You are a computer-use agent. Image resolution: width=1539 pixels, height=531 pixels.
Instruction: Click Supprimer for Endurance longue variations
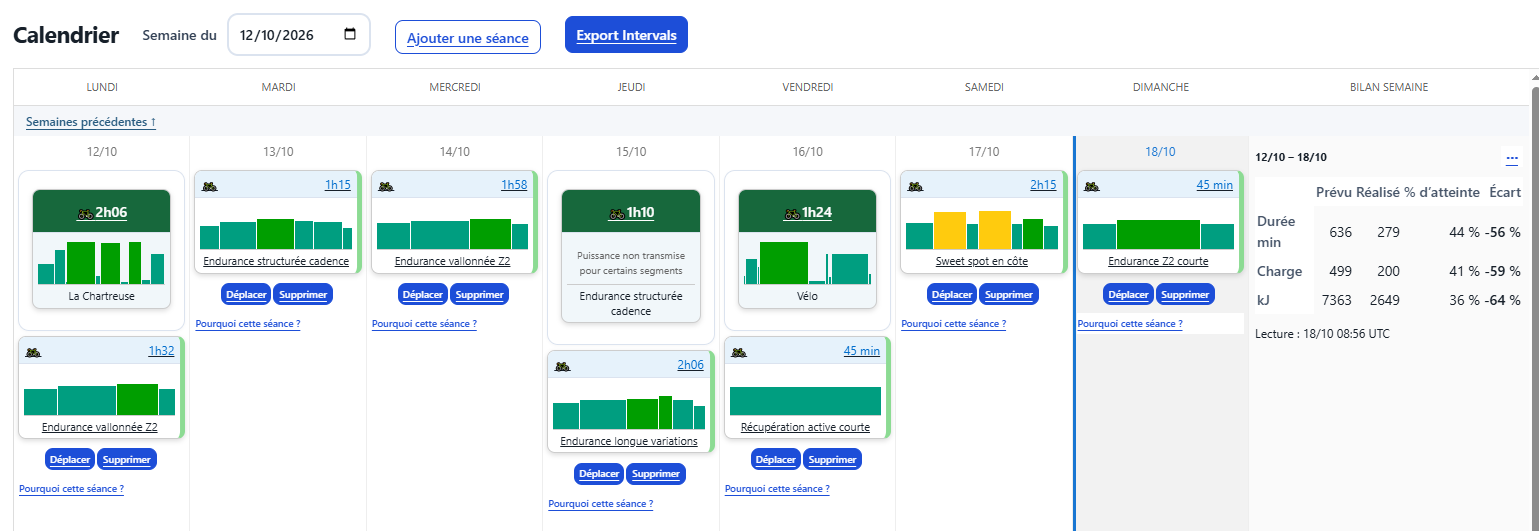coord(655,474)
